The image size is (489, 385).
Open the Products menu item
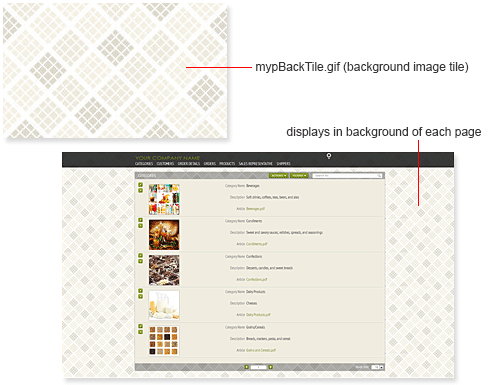click(227, 164)
